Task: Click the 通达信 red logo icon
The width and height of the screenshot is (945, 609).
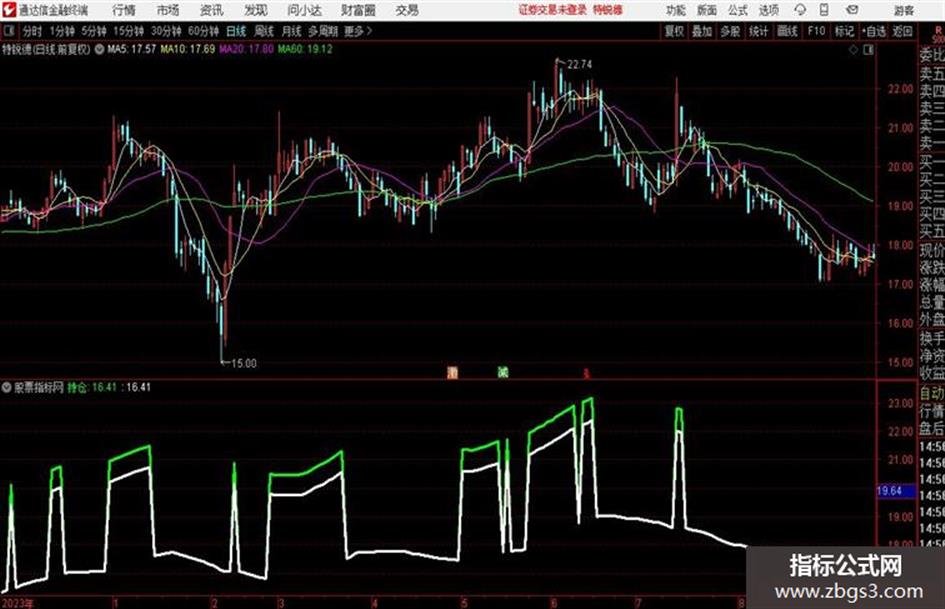Action: [10, 10]
